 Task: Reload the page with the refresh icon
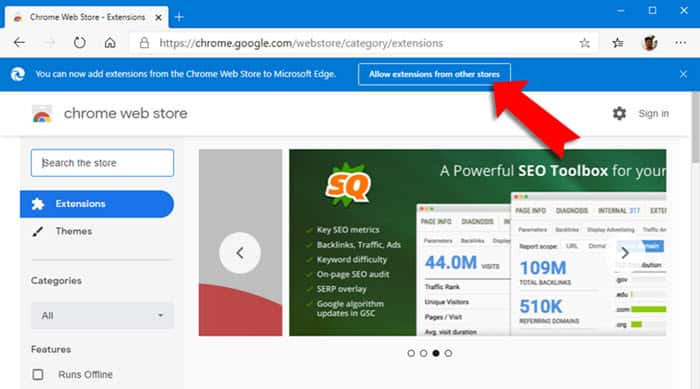[x=79, y=43]
